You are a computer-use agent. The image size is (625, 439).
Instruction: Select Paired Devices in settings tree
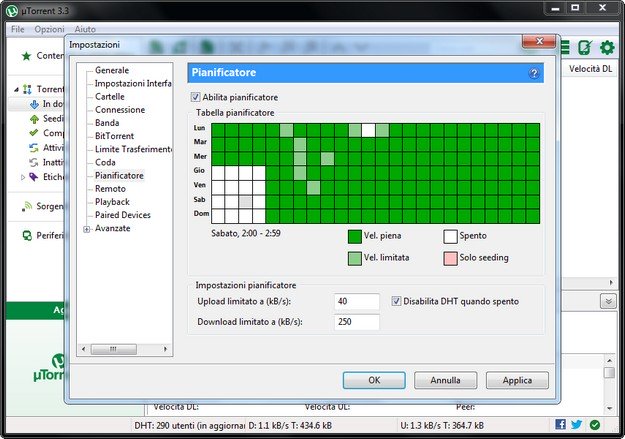[123, 215]
